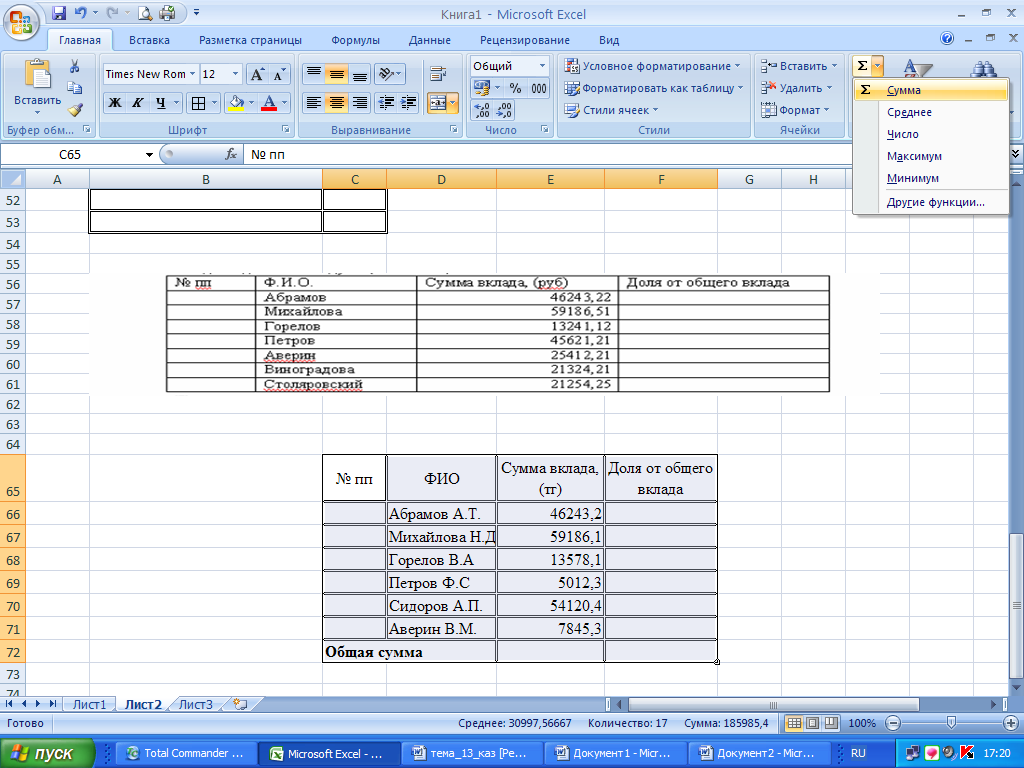
Task: Apply borders using the borders icon
Action: [199, 103]
